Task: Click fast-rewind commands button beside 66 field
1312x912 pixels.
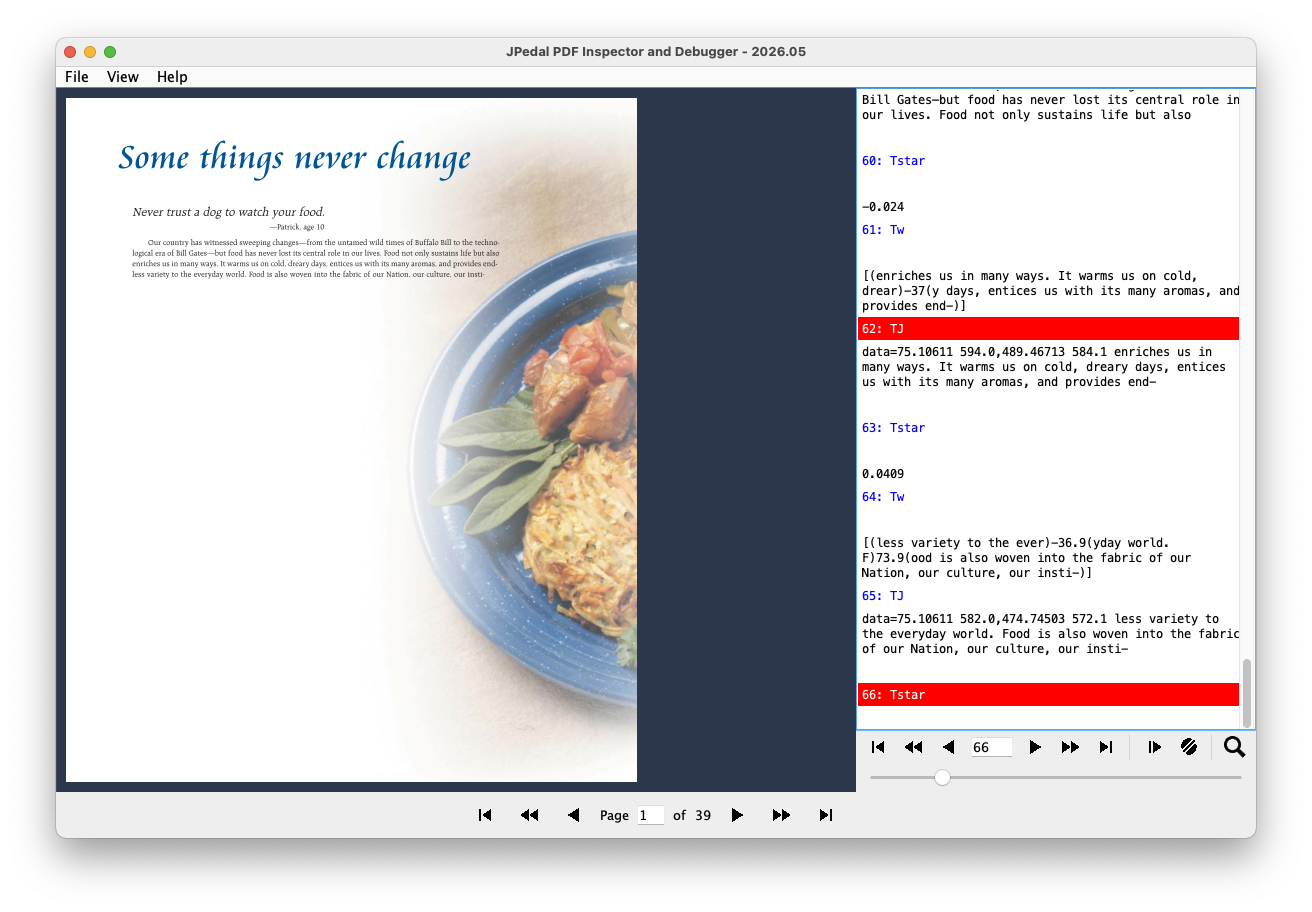Action: pyautogui.click(x=913, y=747)
